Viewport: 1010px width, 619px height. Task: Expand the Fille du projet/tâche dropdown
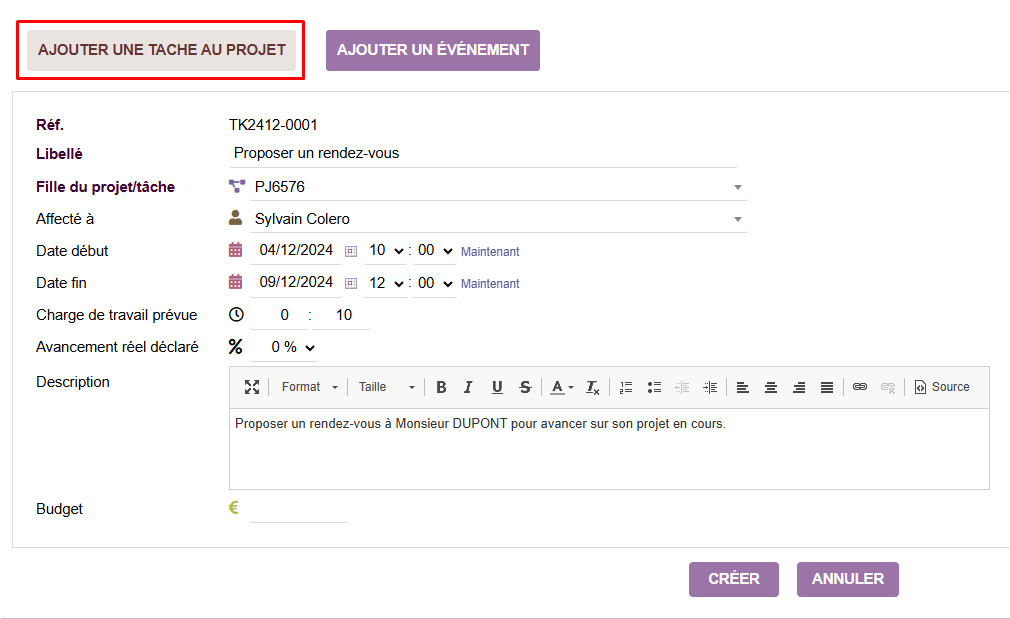(738, 187)
